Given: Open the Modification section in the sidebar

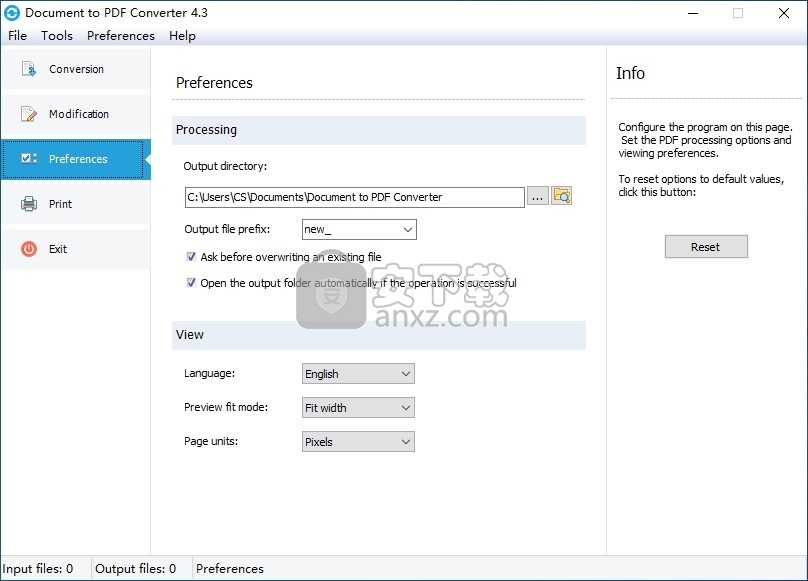Looking at the screenshot, I should pyautogui.click(x=76, y=114).
